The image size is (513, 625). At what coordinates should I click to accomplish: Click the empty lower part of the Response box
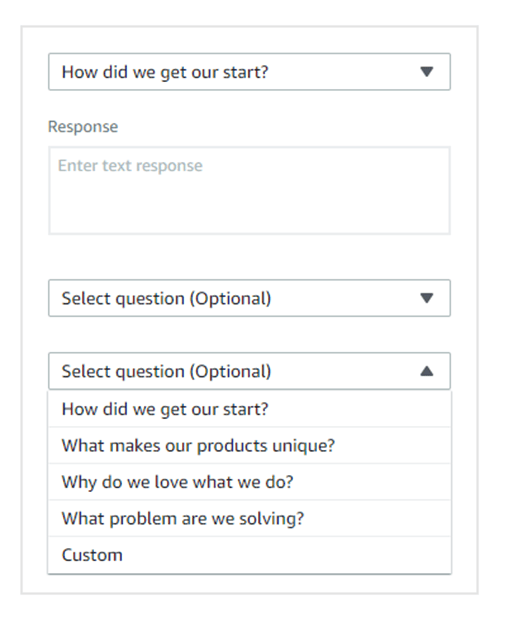coord(250,209)
